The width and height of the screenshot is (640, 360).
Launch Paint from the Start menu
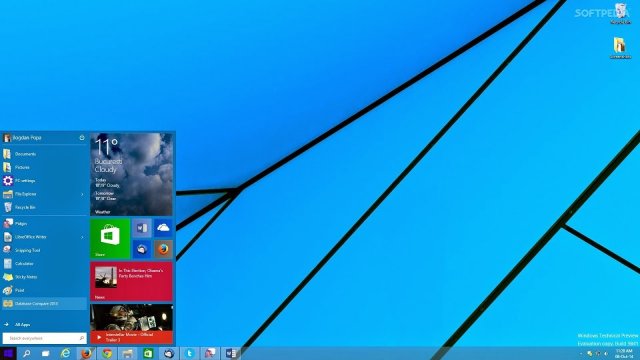pyautogui.click(x=44, y=290)
